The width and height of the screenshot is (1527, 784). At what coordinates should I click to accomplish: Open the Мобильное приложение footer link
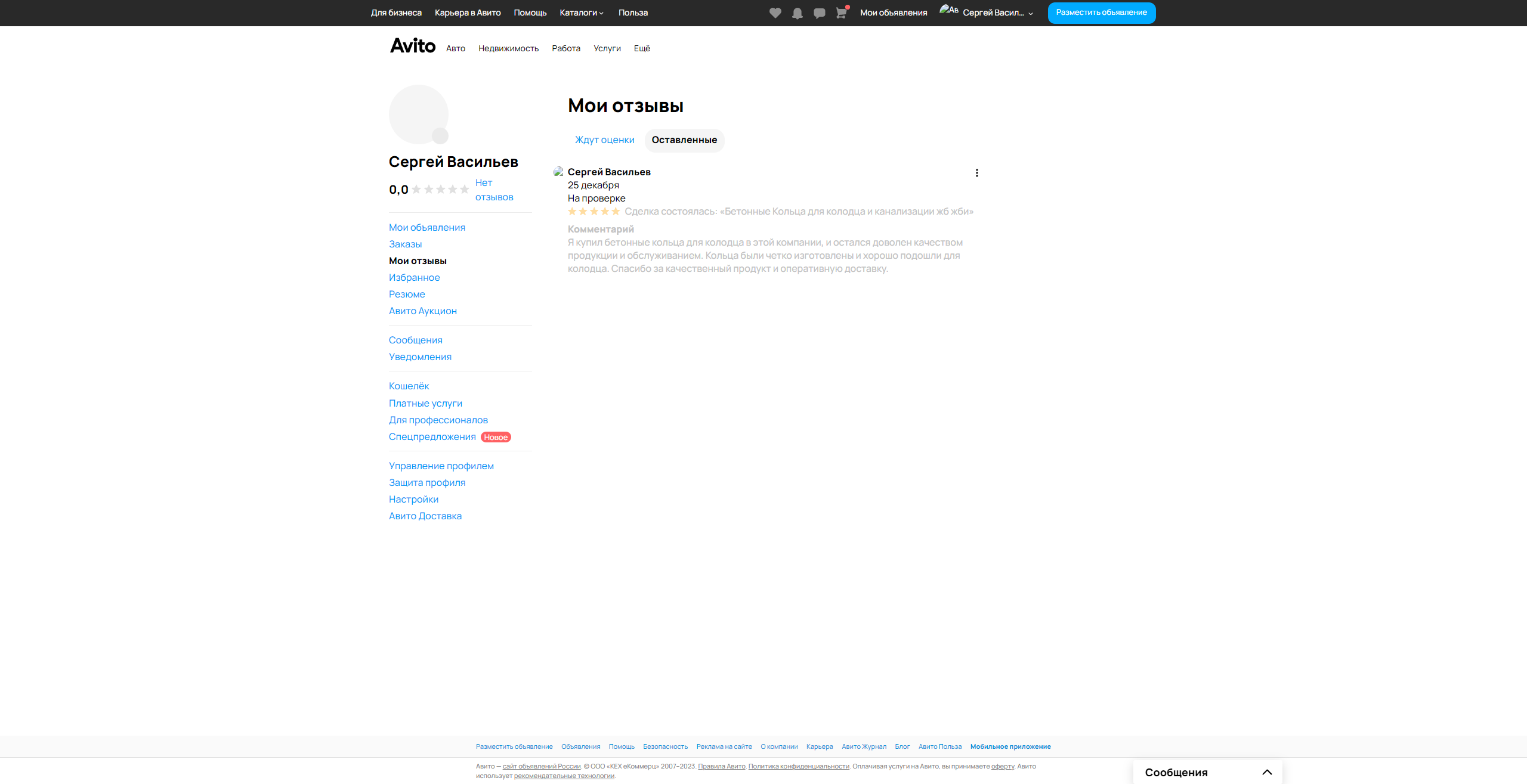click(x=1010, y=746)
